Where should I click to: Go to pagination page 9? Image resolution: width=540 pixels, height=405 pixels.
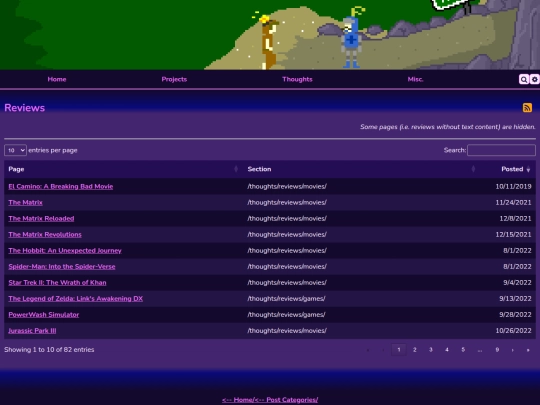(x=497, y=350)
